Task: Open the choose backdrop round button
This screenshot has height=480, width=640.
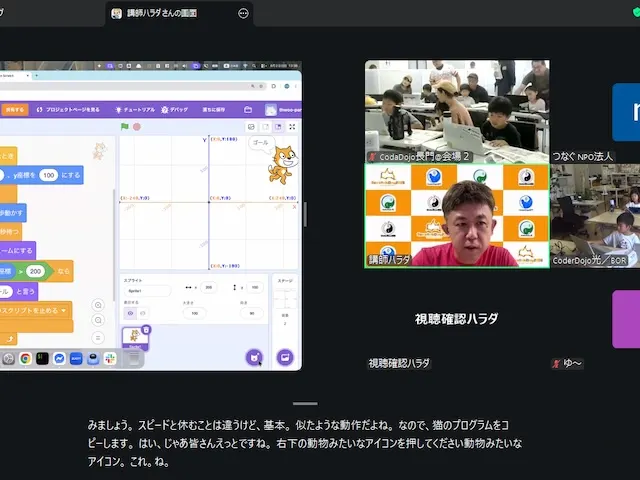Action: pyautogui.click(x=285, y=358)
